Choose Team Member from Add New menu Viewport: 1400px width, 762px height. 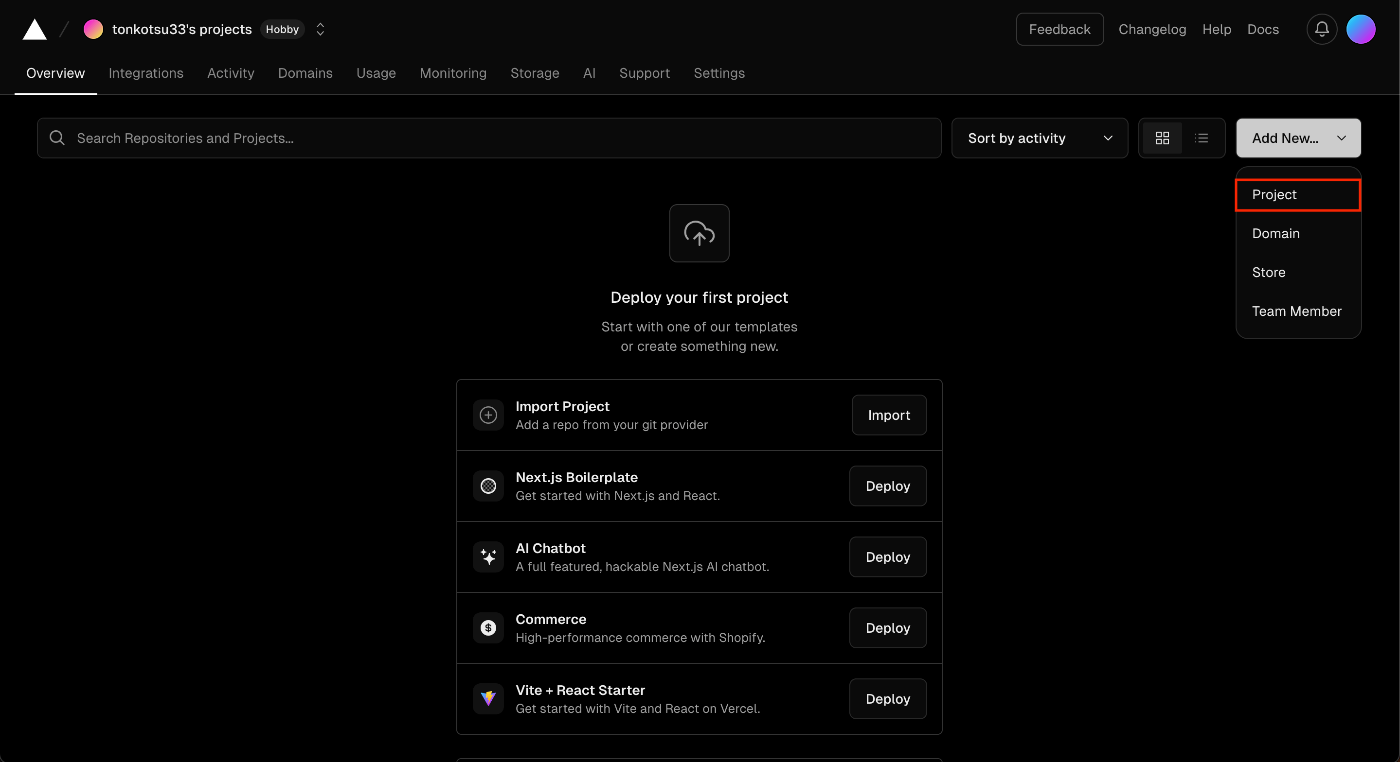[x=1298, y=311]
